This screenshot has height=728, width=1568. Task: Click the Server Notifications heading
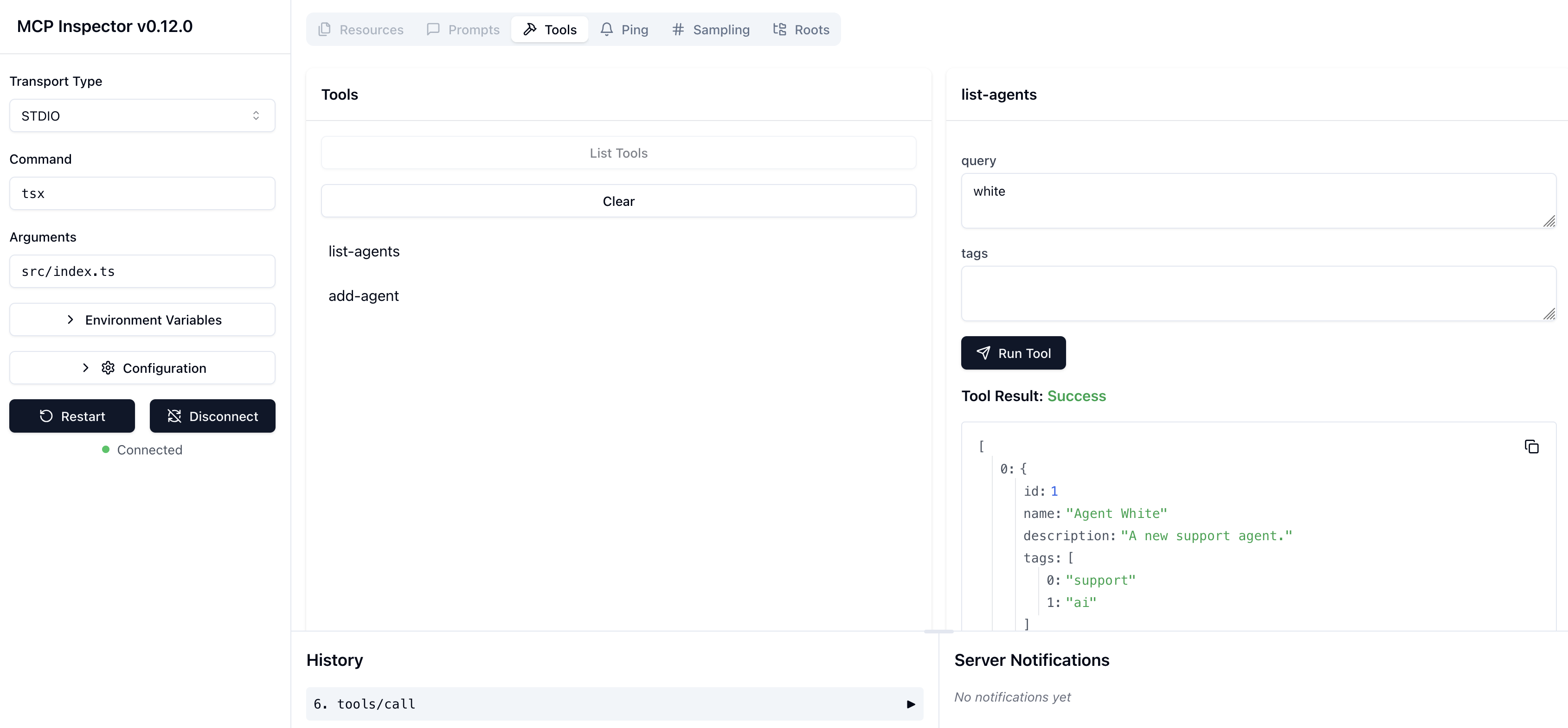pos(1032,660)
